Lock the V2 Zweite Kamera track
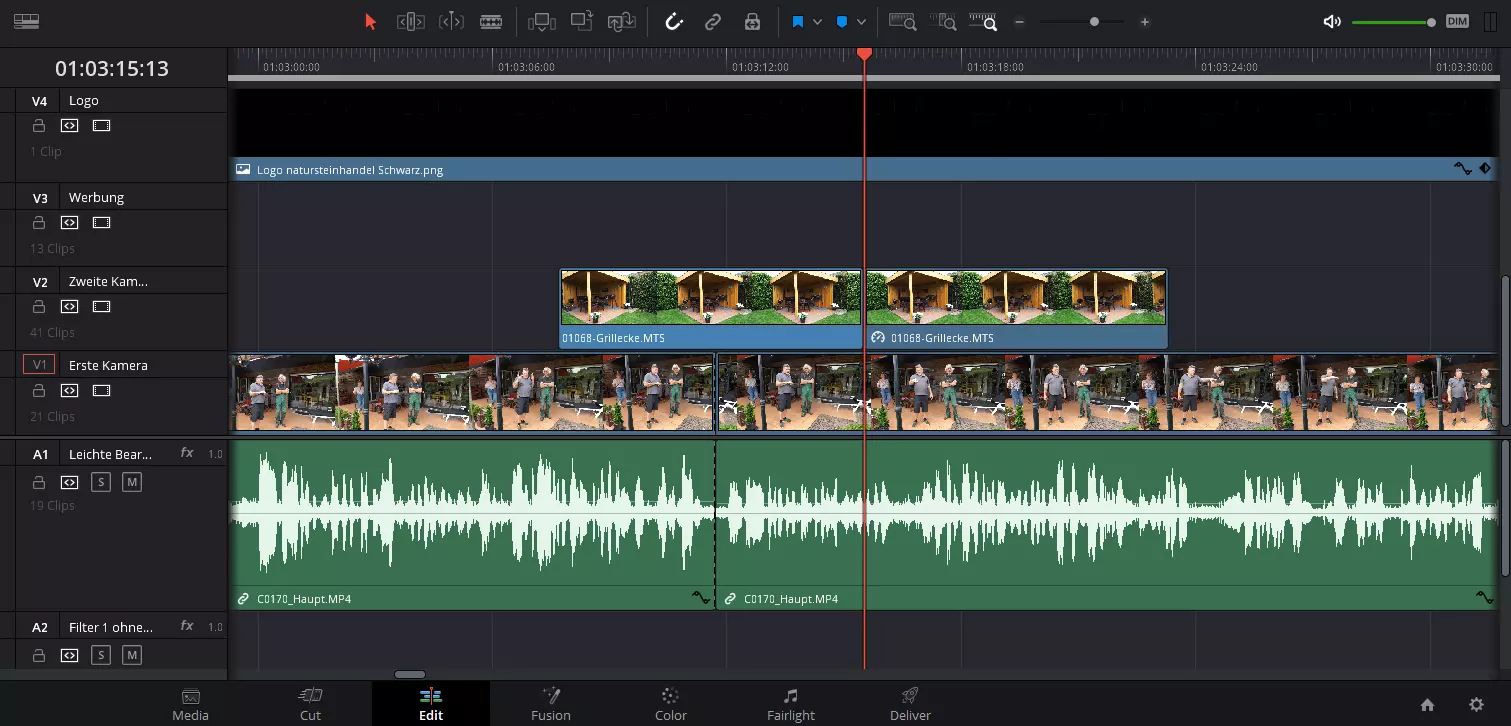This screenshot has height=726, width=1511. (38, 307)
